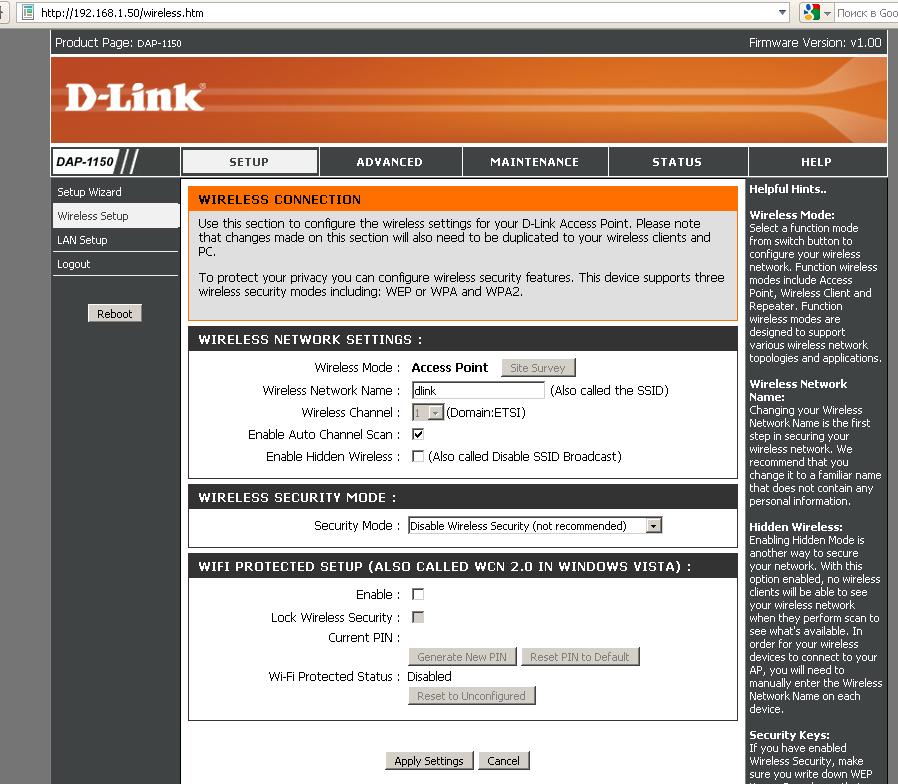Click the page icon beside the URL
This screenshot has width=898, height=784.
(27, 12)
